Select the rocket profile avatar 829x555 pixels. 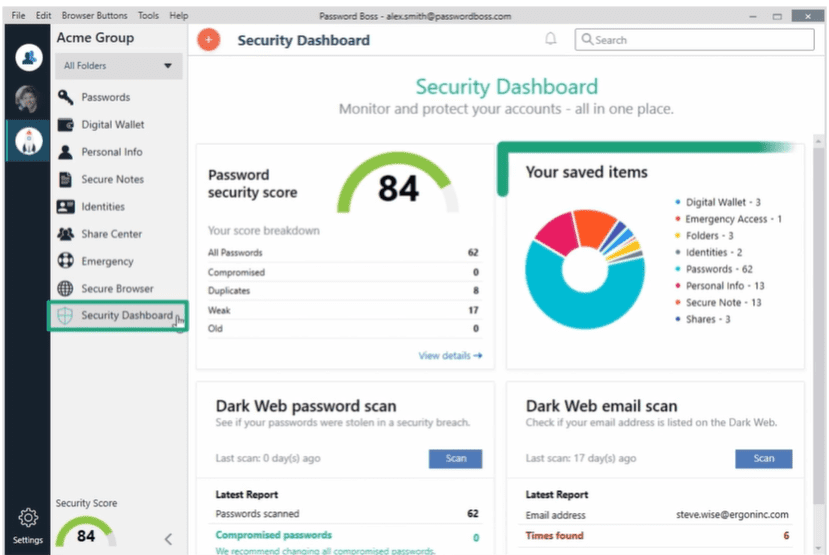click(29, 141)
